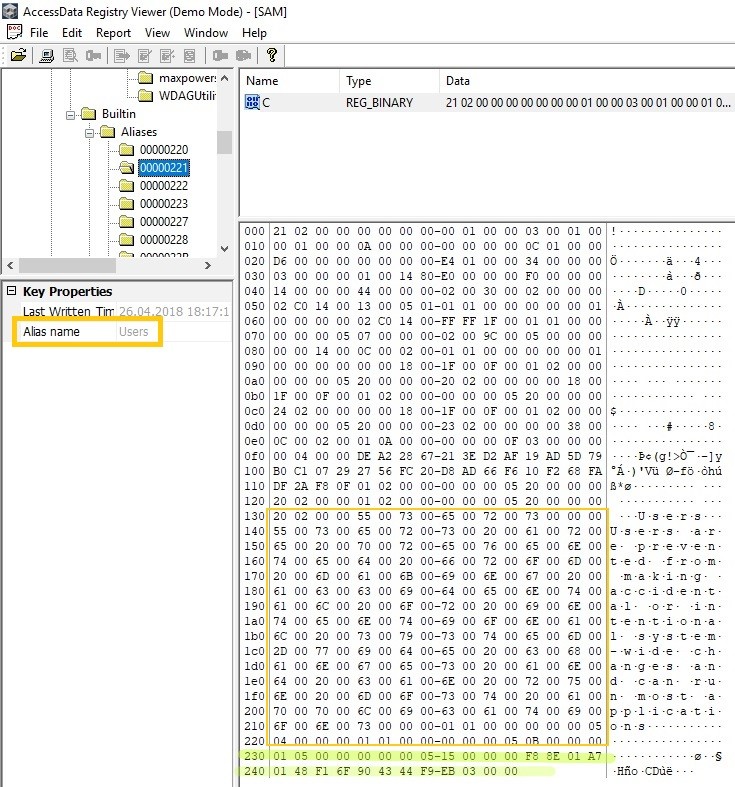Select the maxpowers key label in tree
735x787 pixels.
click(187, 78)
